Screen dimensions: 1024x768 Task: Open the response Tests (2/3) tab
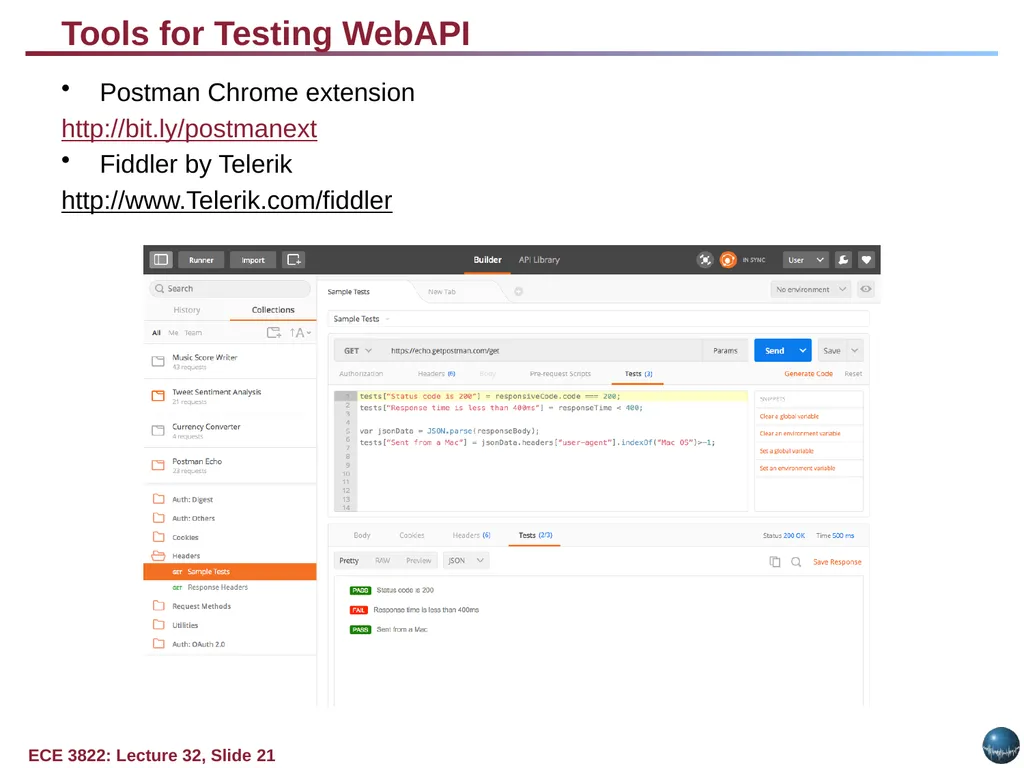click(536, 536)
